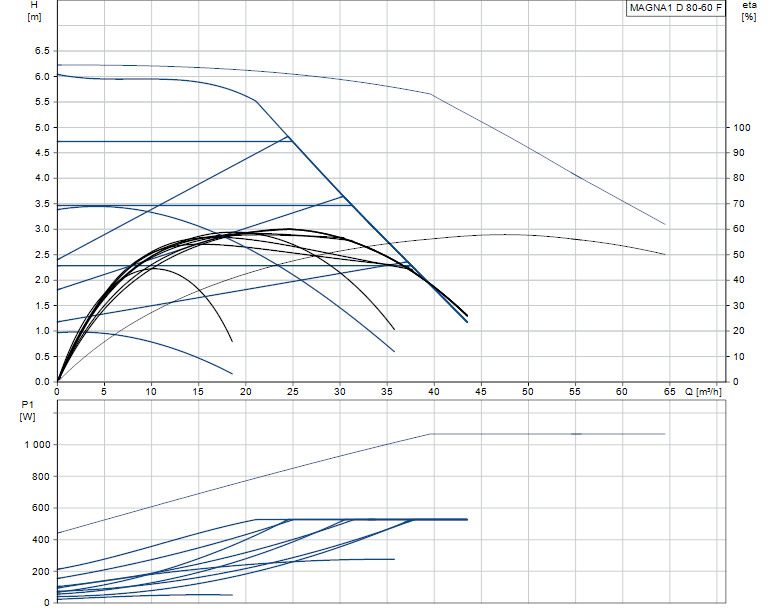
Task: Click the 2.0 value on the H axis
Action: [42, 280]
